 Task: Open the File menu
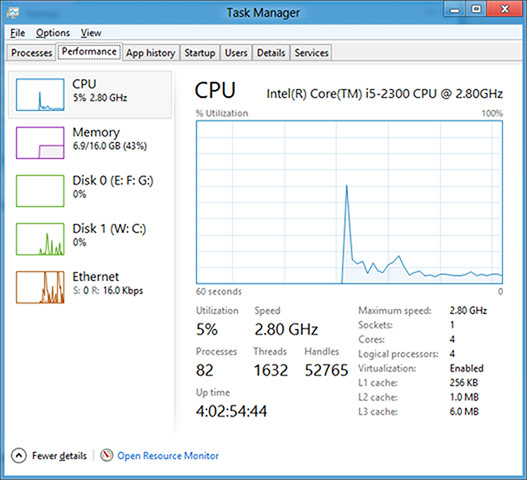tap(17, 33)
